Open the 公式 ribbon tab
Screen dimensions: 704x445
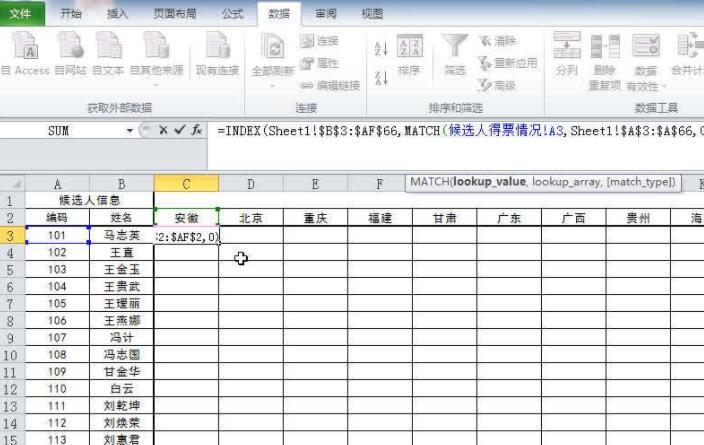point(233,14)
